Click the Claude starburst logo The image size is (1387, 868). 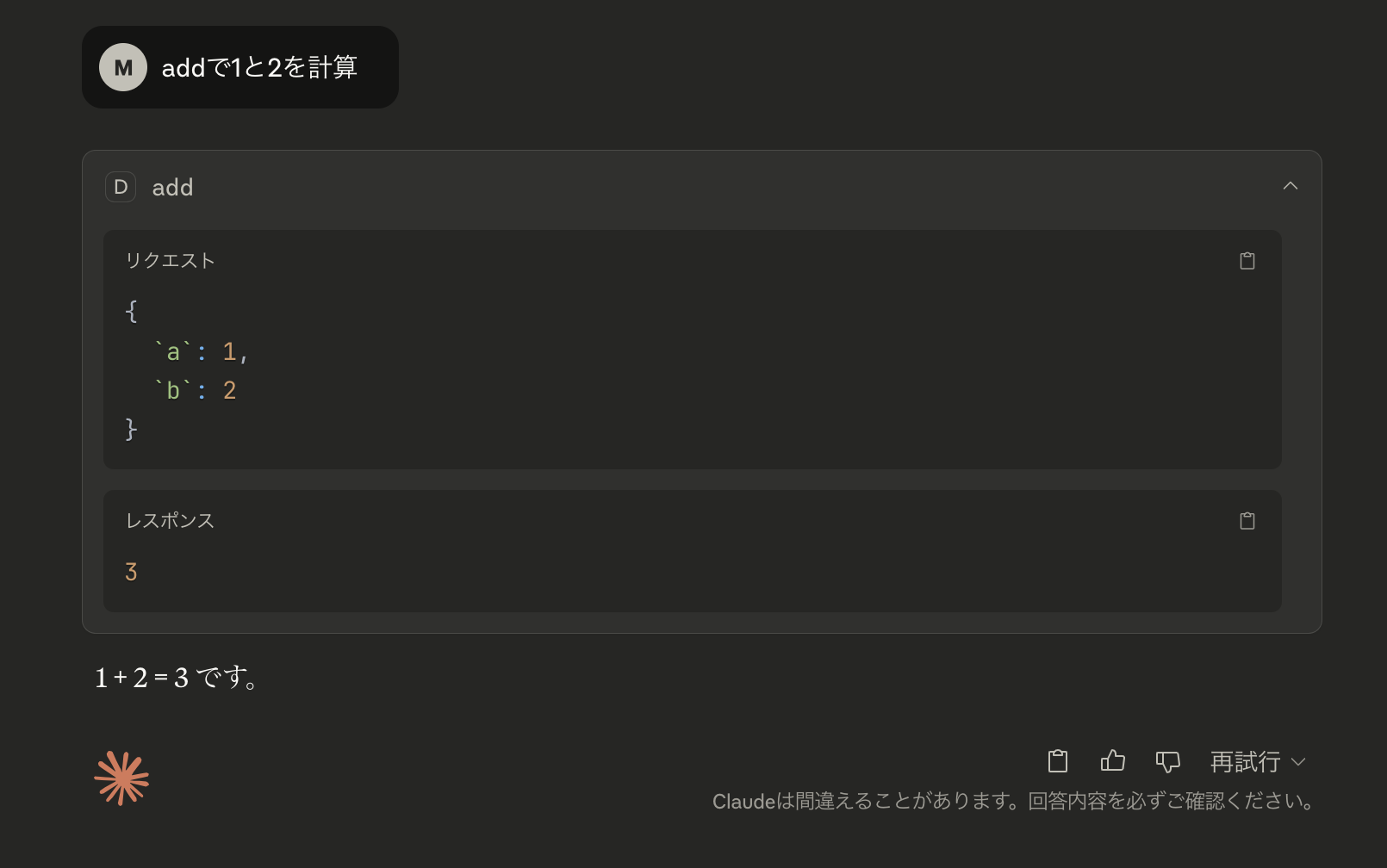tap(121, 778)
